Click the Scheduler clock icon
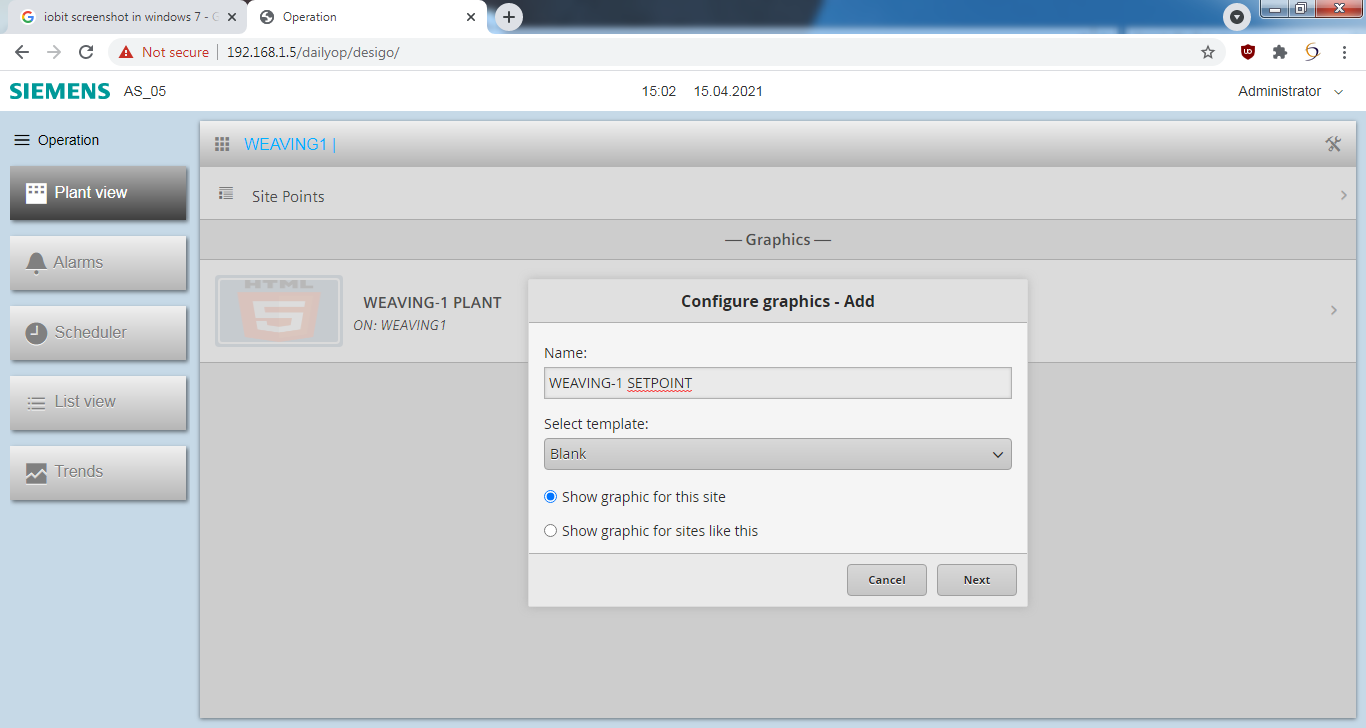 [x=36, y=333]
